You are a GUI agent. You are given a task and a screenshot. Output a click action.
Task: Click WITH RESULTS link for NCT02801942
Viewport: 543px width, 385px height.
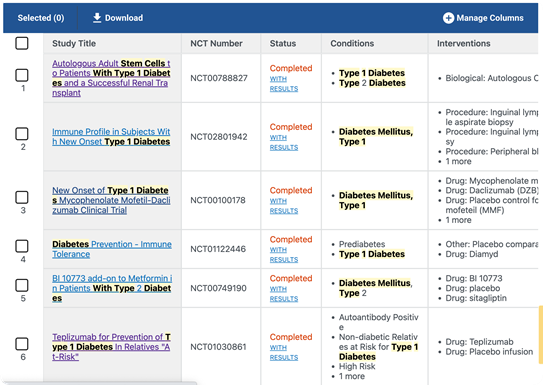coord(284,142)
